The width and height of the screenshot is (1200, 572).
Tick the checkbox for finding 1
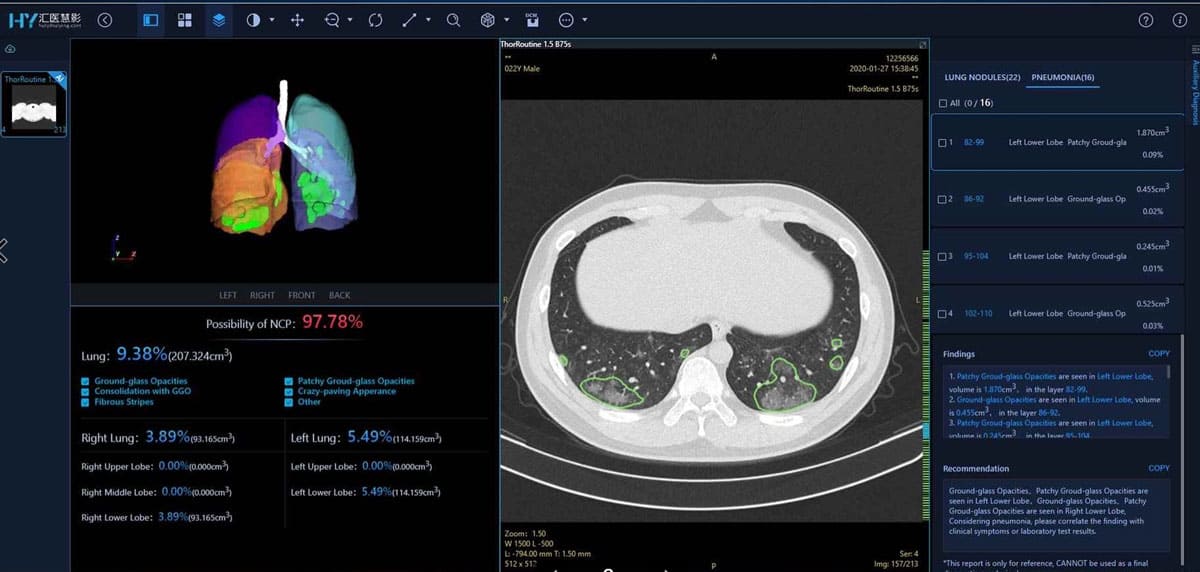[x=943, y=143]
